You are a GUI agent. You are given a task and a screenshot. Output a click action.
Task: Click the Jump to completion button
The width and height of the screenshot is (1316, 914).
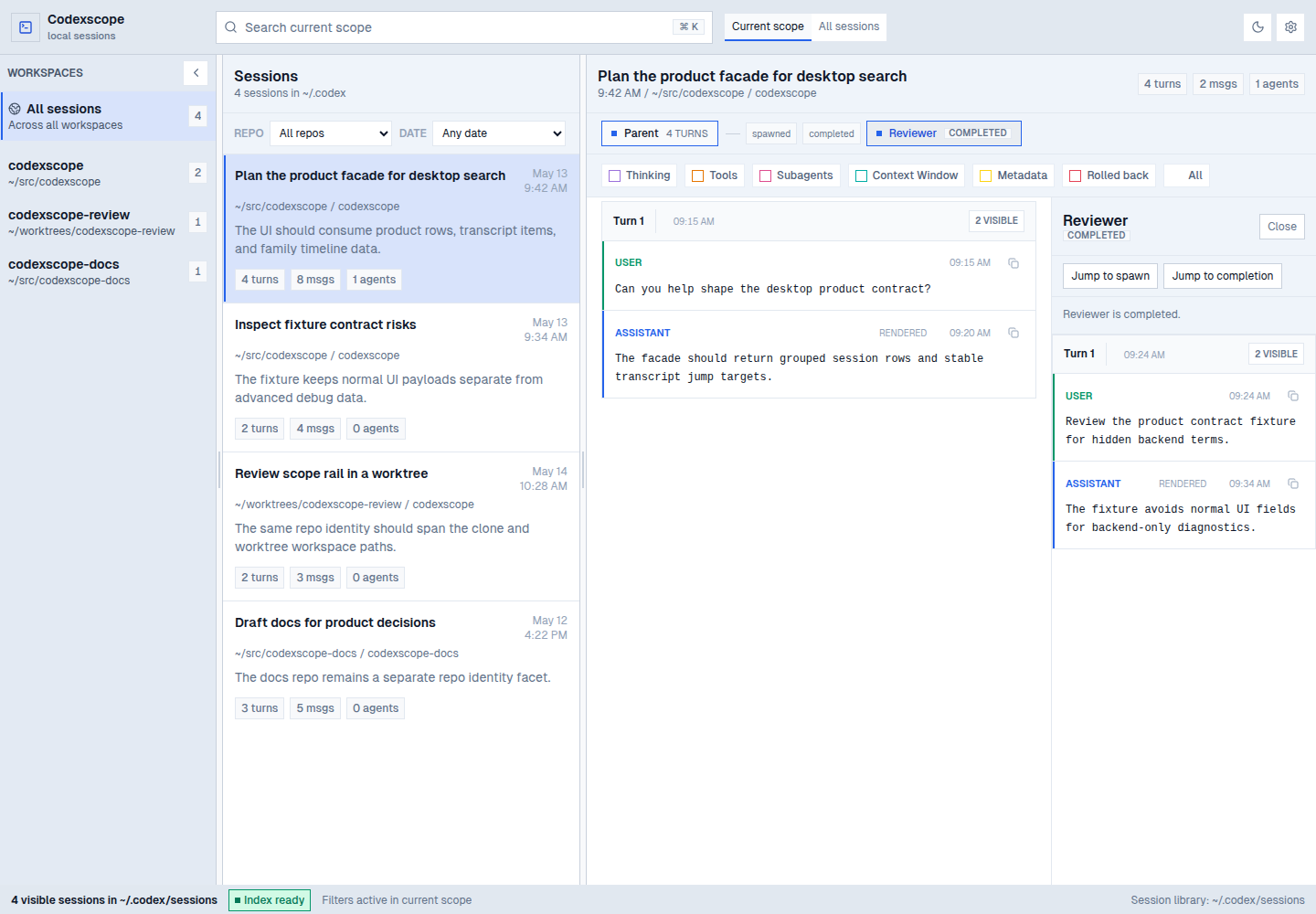click(x=1223, y=276)
